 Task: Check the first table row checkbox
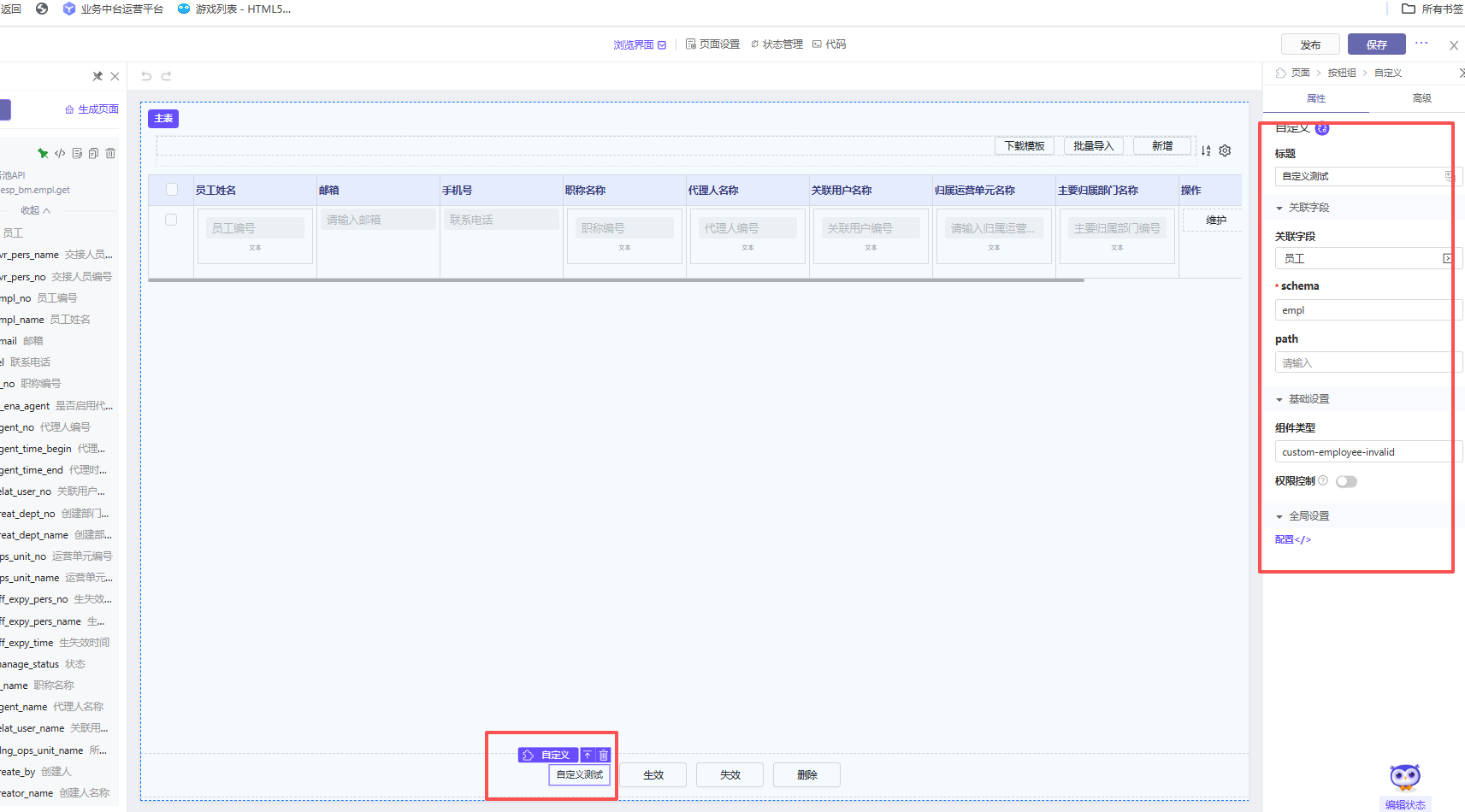(171, 220)
